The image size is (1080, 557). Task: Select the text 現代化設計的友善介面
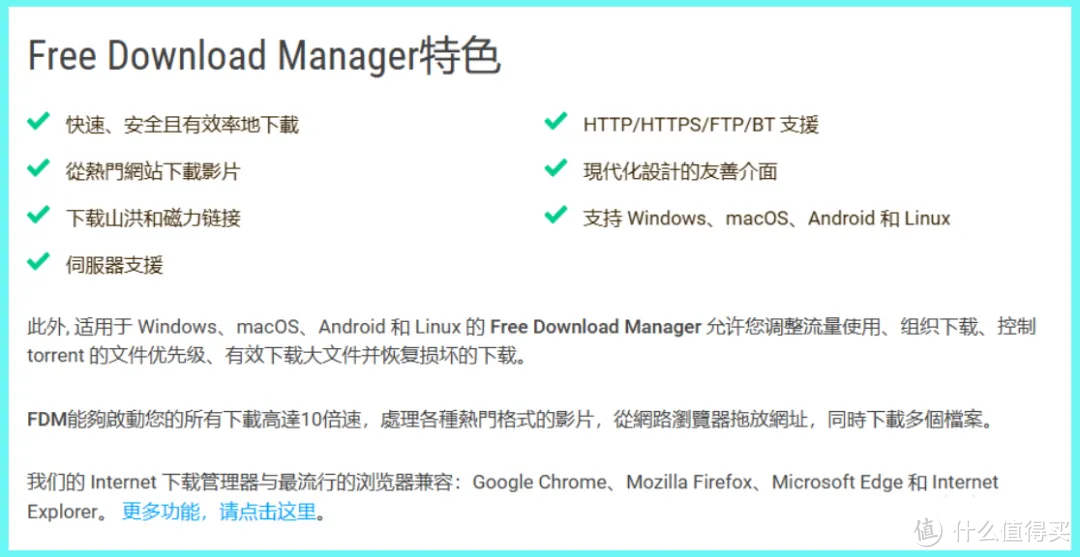[680, 171]
